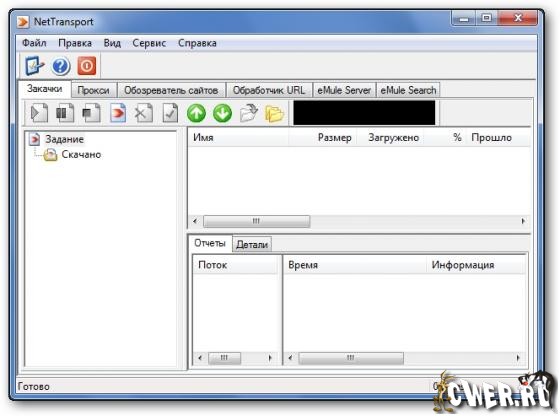Open the Сервис menu

tap(149, 43)
